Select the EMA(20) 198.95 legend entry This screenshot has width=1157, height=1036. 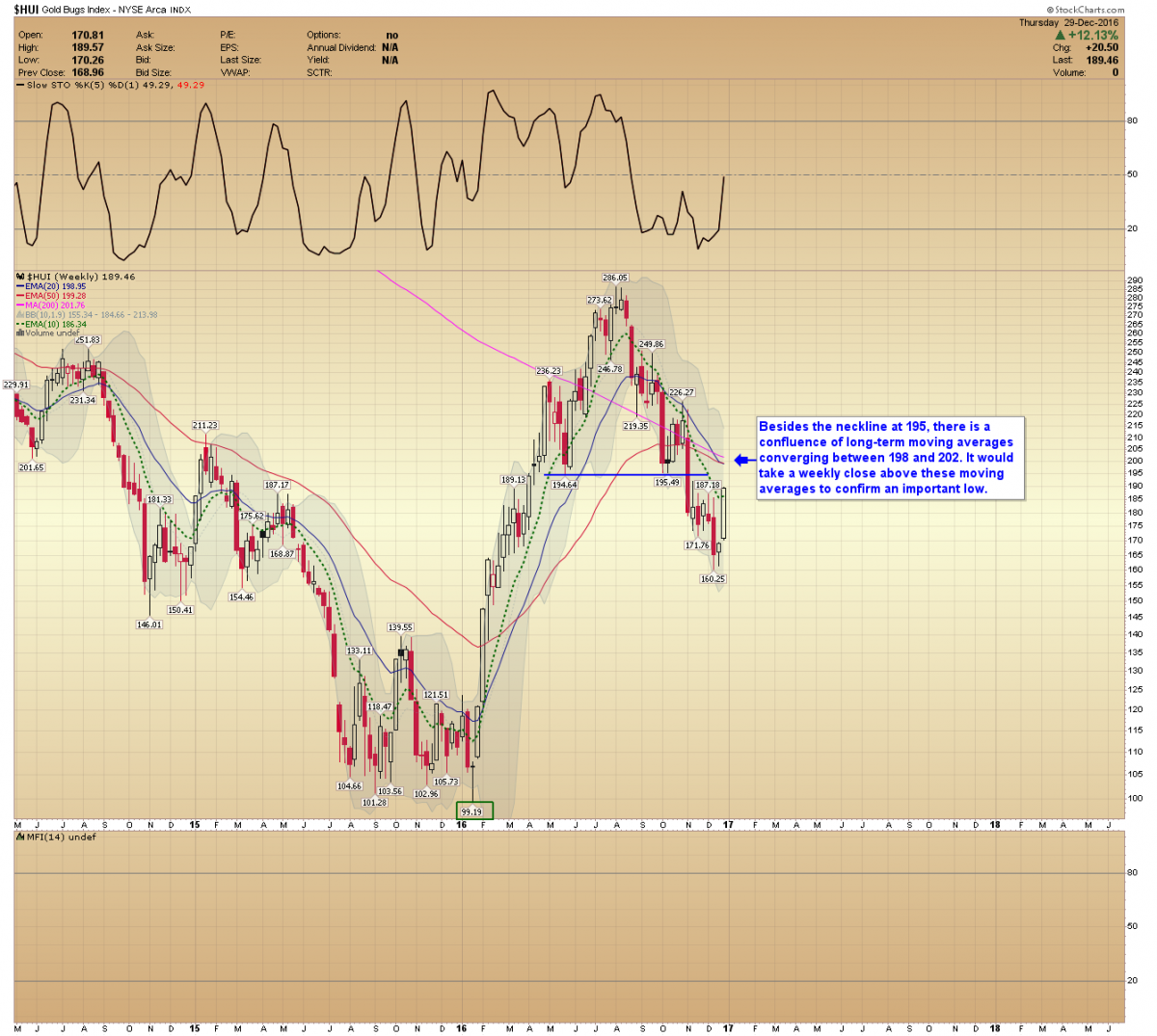click(x=55, y=287)
